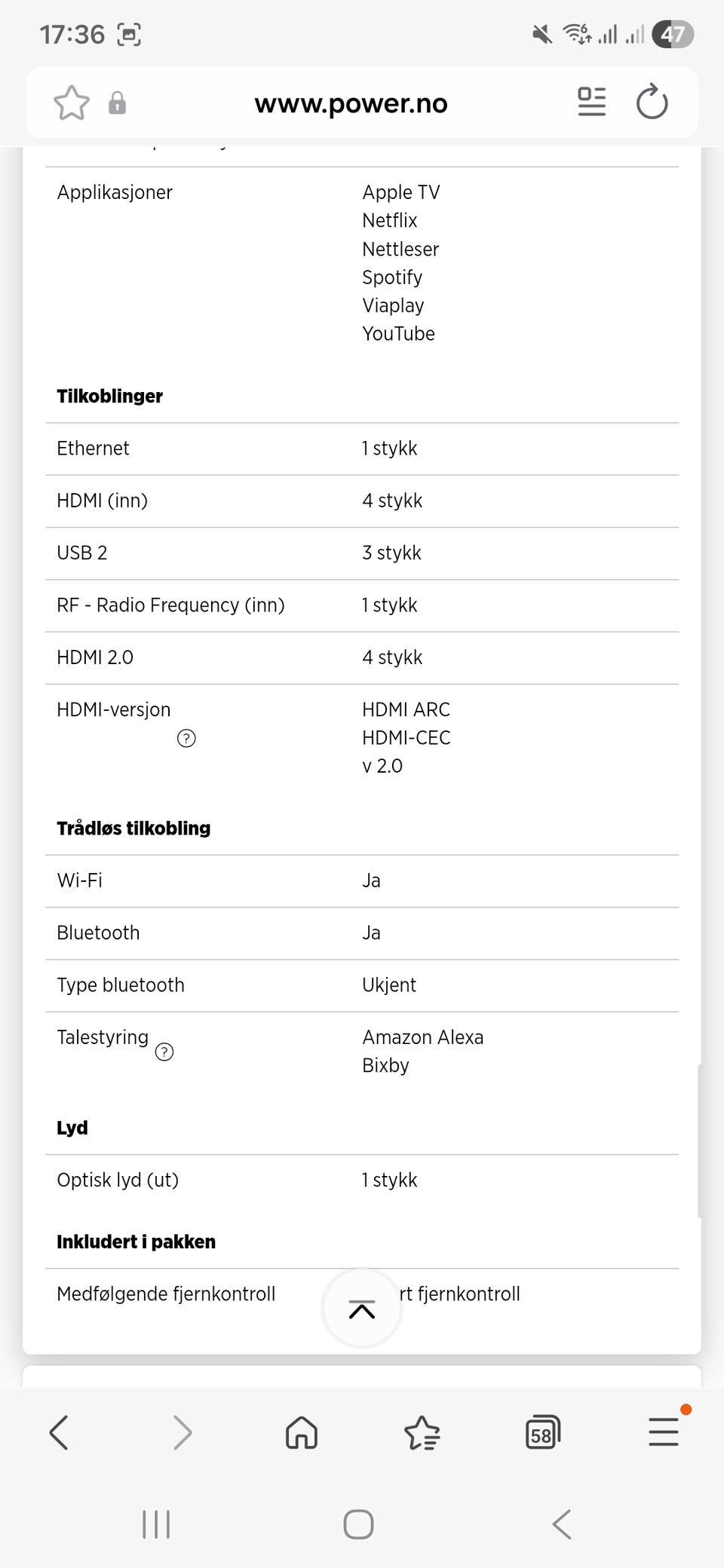The height and width of the screenshot is (1568, 724).
Task: Open the browser home page
Action: click(x=302, y=1432)
